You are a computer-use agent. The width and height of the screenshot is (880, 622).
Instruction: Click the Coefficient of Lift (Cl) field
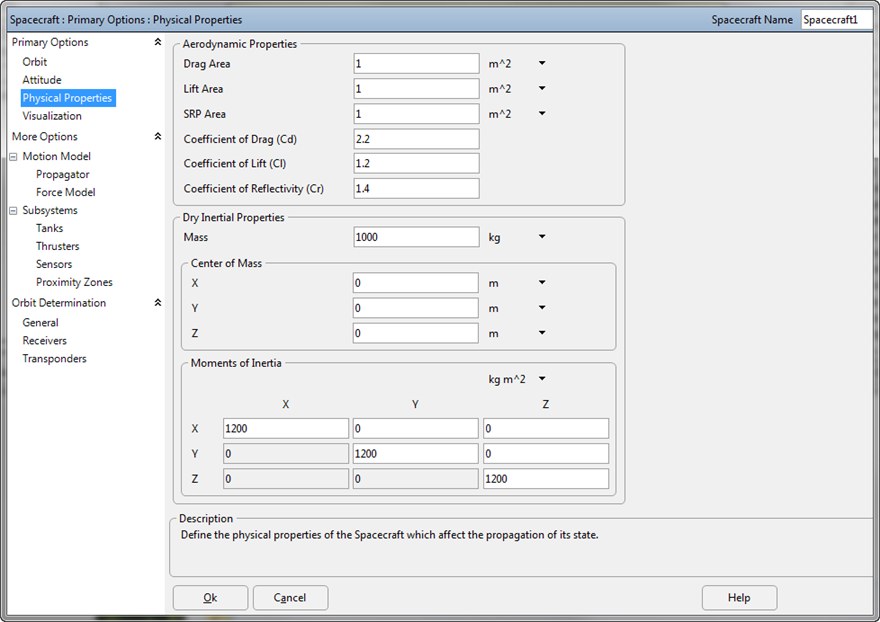[x=416, y=163]
